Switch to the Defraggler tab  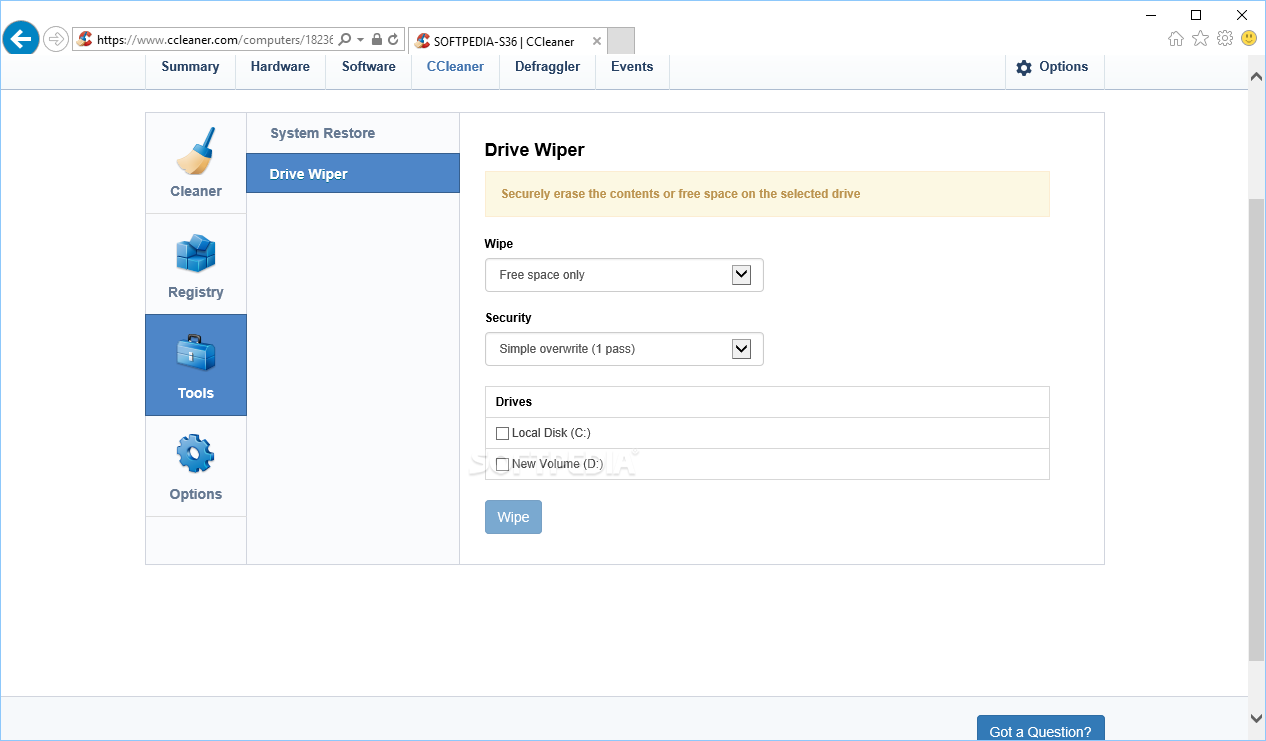tap(547, 67)
